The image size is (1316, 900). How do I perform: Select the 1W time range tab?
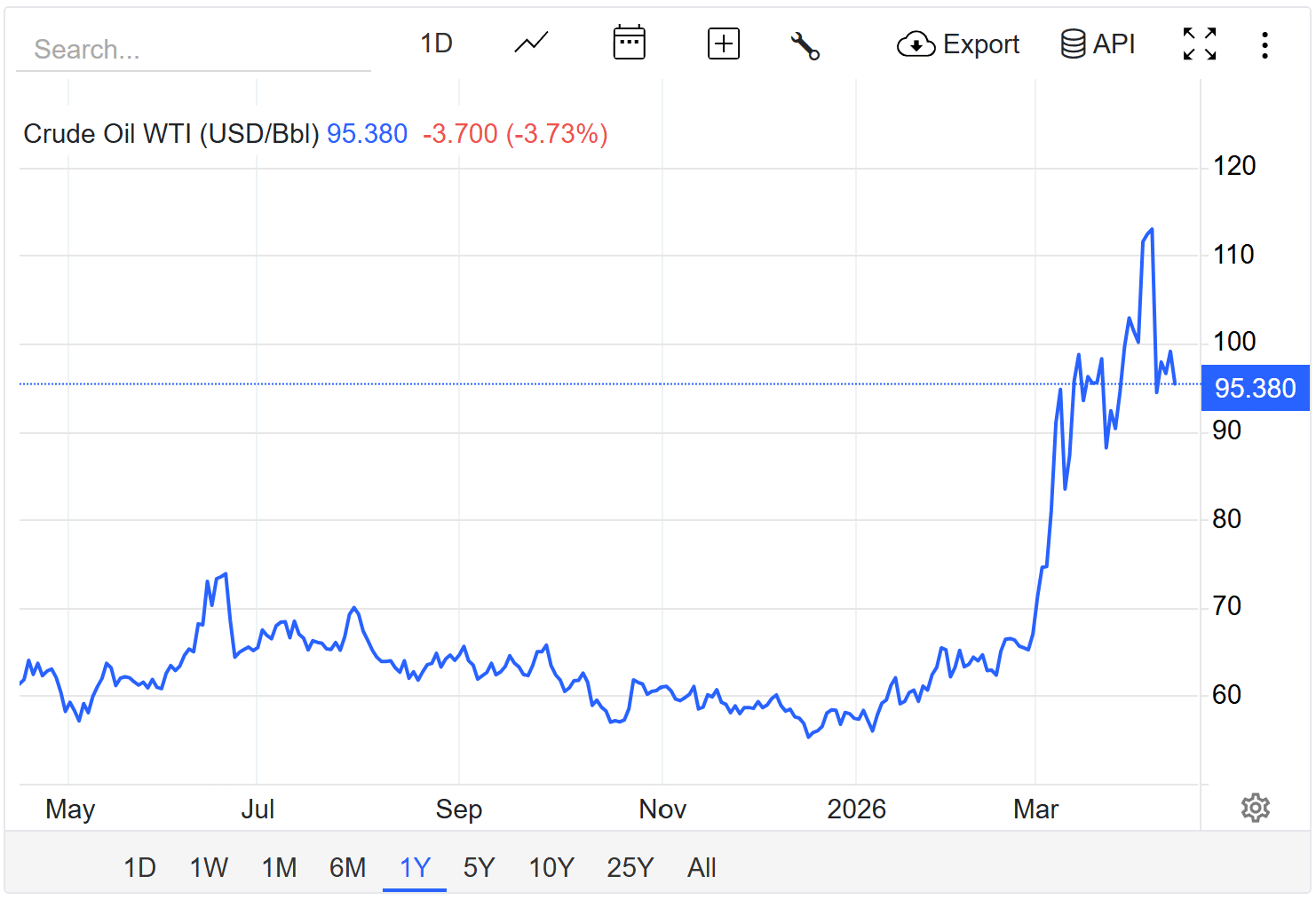pyautogui.click(x=209, y=867)
